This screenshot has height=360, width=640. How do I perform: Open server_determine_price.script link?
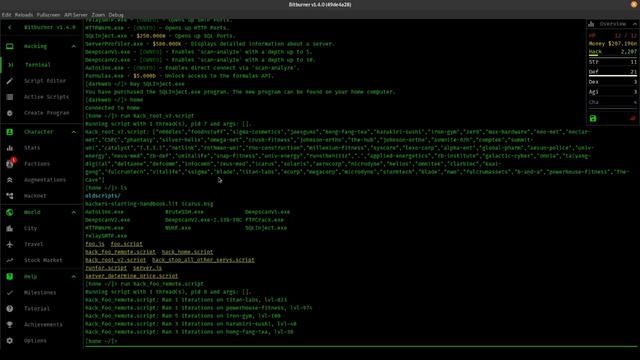pos(131,276)
